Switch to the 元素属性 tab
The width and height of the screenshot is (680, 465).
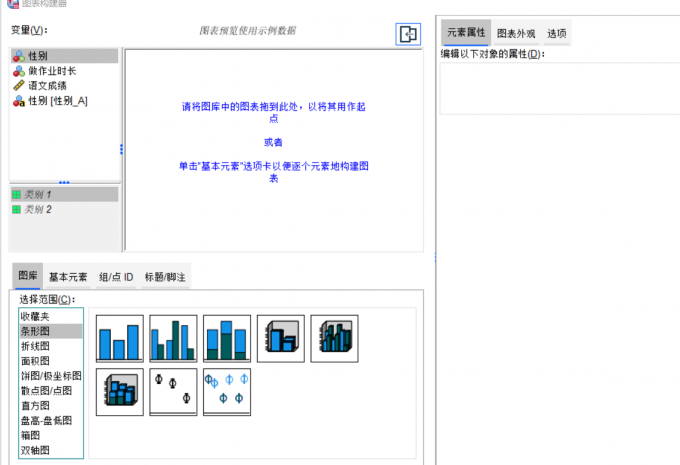coord(466,33)
